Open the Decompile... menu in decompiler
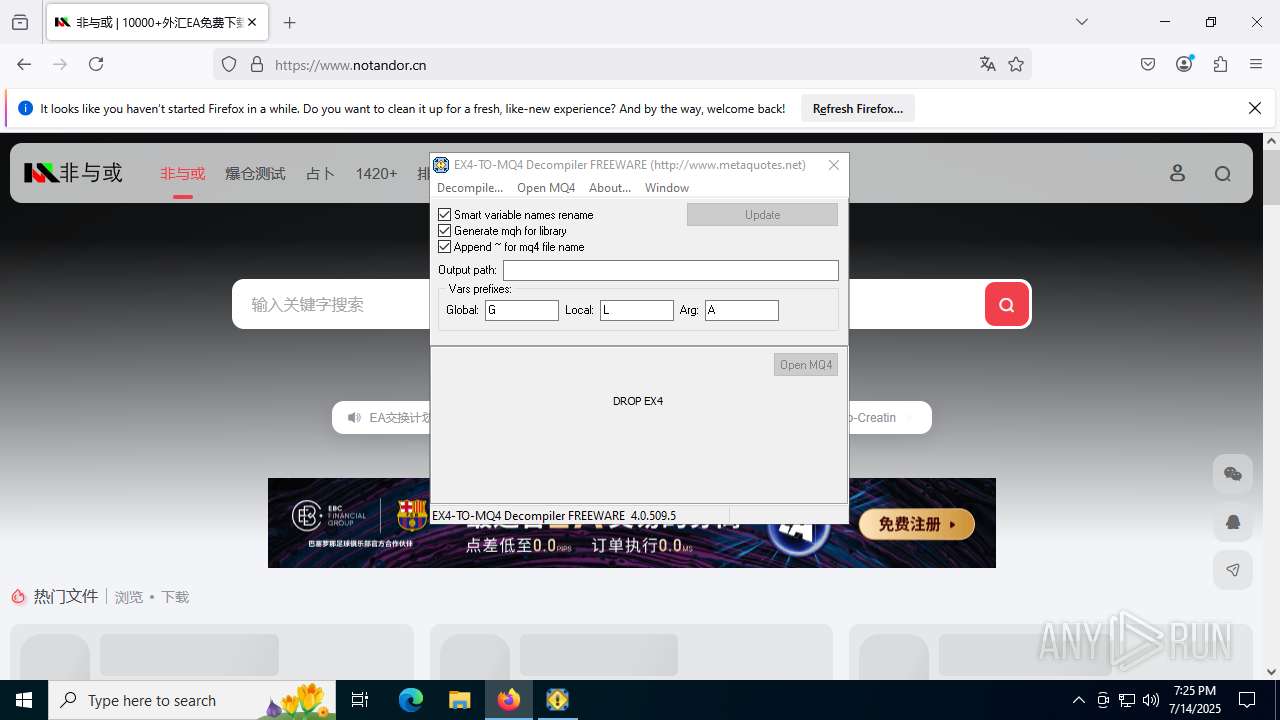This screenshot has height=720, width=1280. click(470, 187)
